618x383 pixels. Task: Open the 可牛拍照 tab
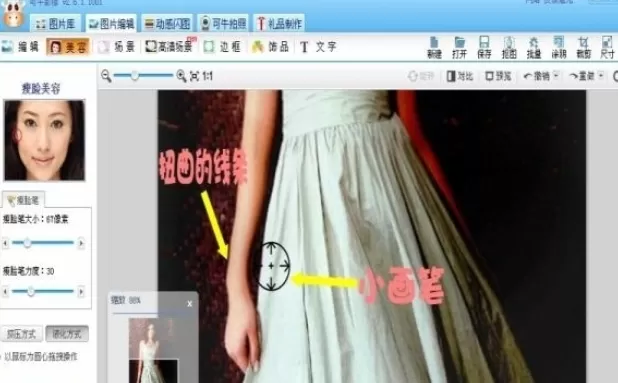(223, 24)
